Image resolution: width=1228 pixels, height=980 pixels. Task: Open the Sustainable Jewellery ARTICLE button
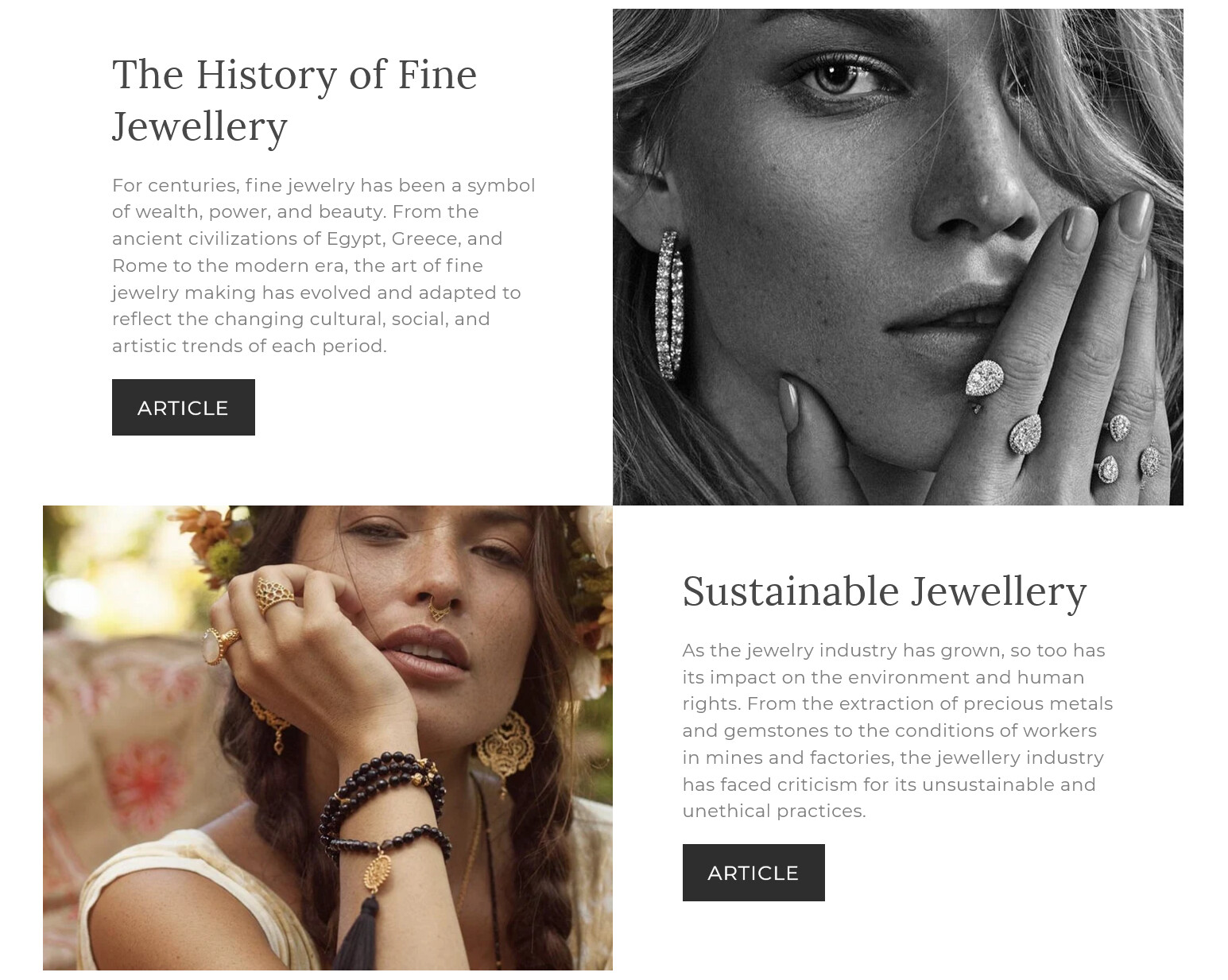coord(753,873)
